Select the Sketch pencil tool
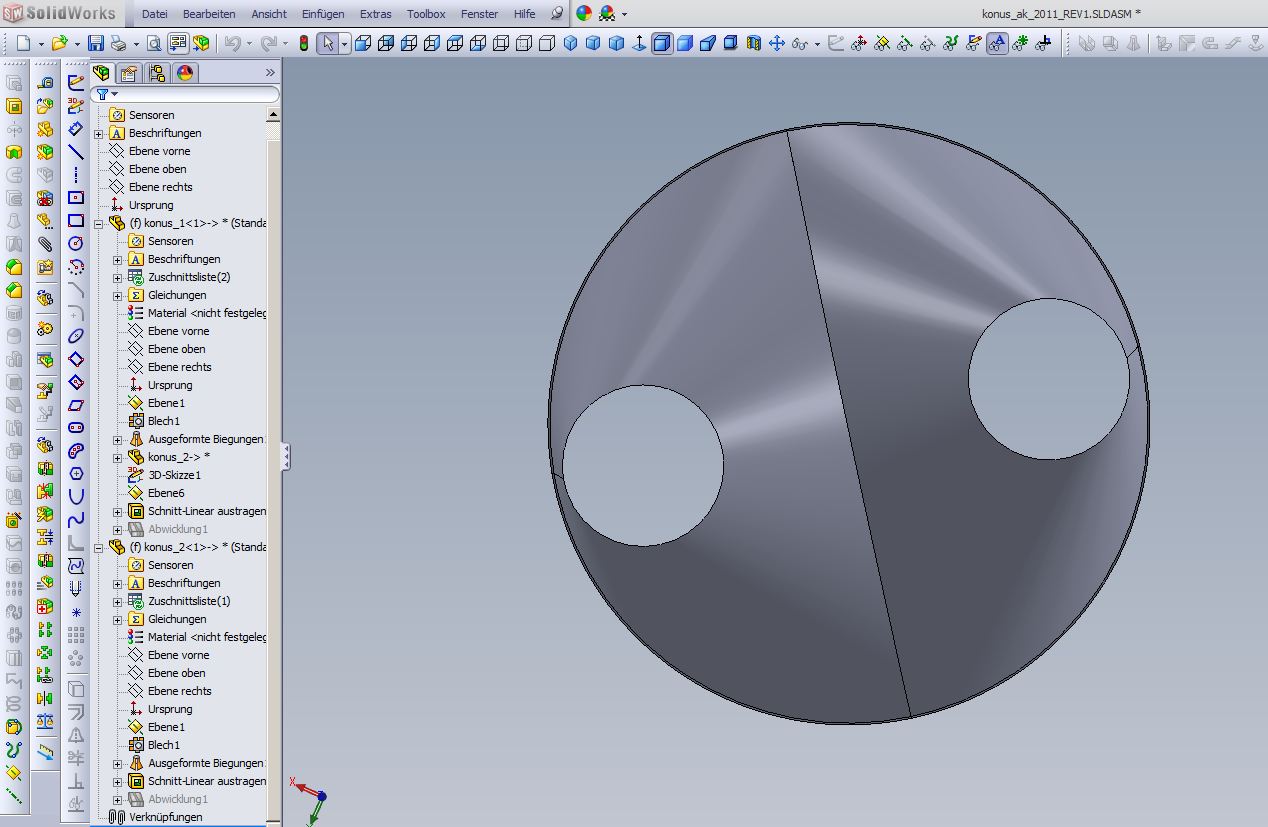 point(76,84)
